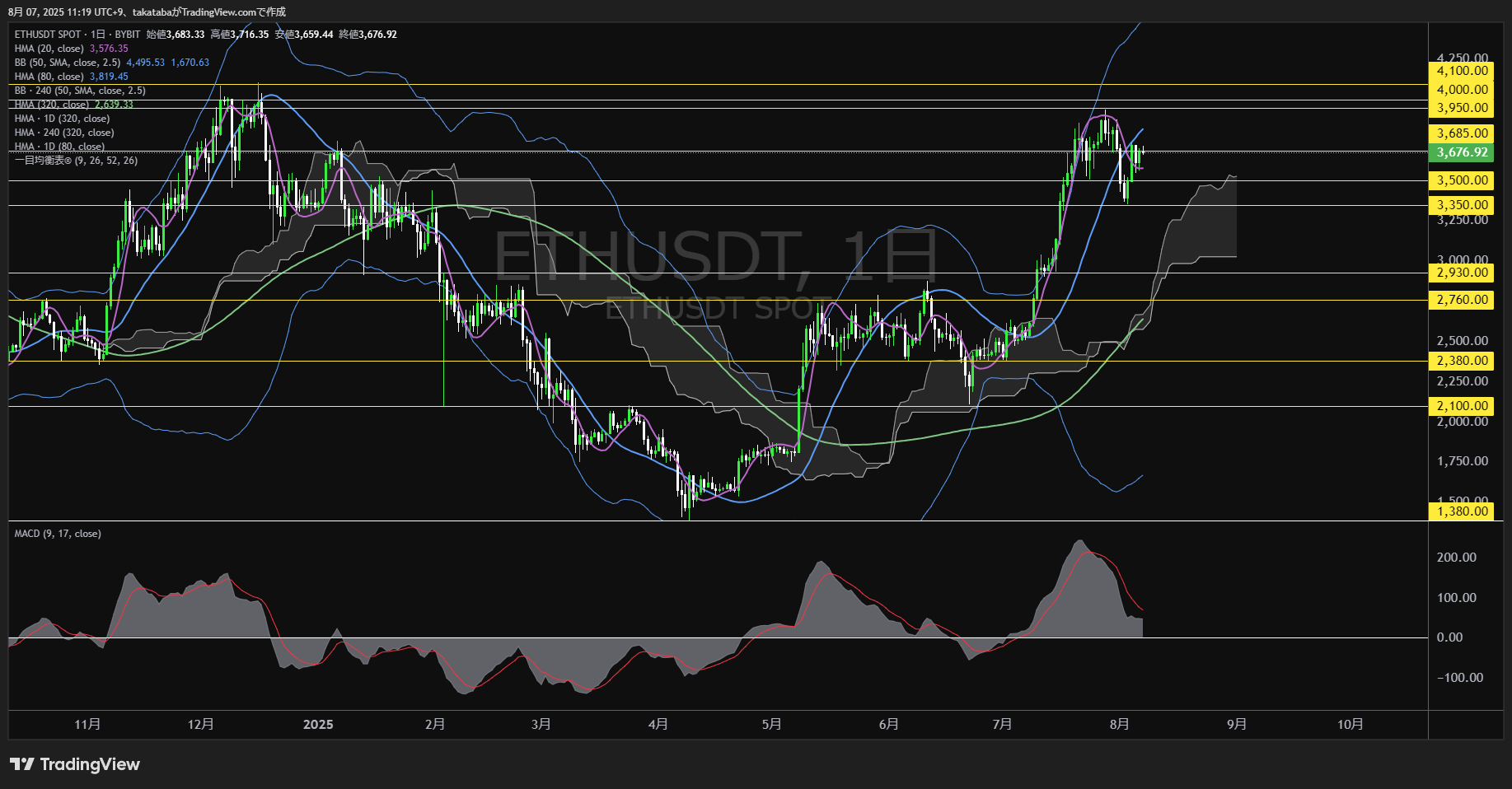Click the TradingView logo icon
This screenshot has width=1512, height=789.
pos(22,764)
